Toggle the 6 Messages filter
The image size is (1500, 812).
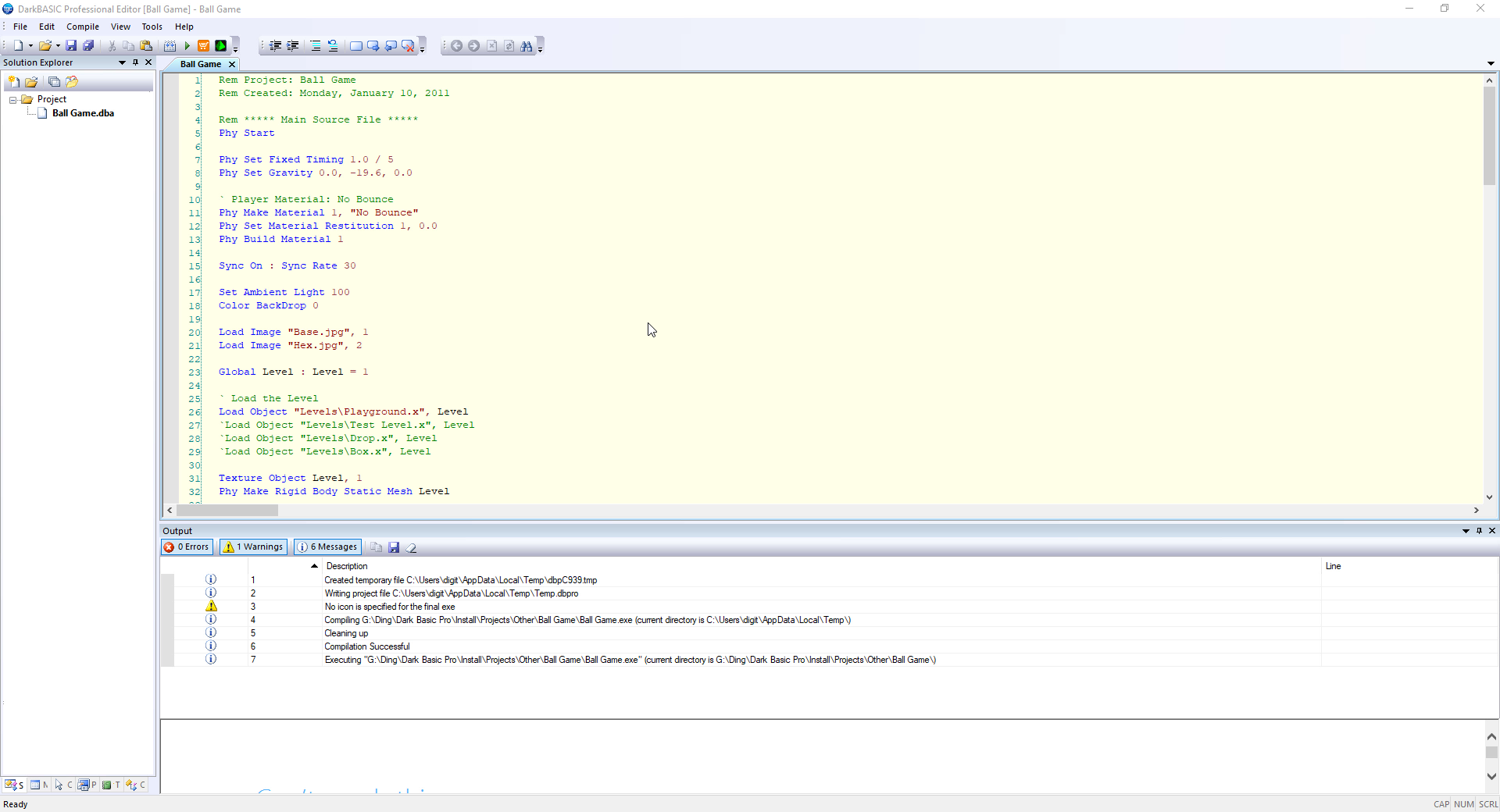tap(327, 547)
